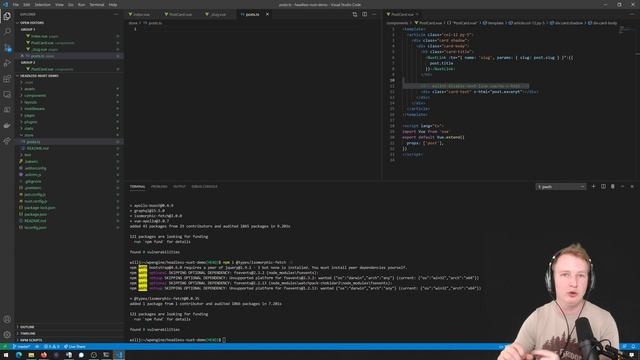Image resolution: width=640 pixels, height=360 pixels.
Task: Add a new terminal with plus icon
Action: 593,187
